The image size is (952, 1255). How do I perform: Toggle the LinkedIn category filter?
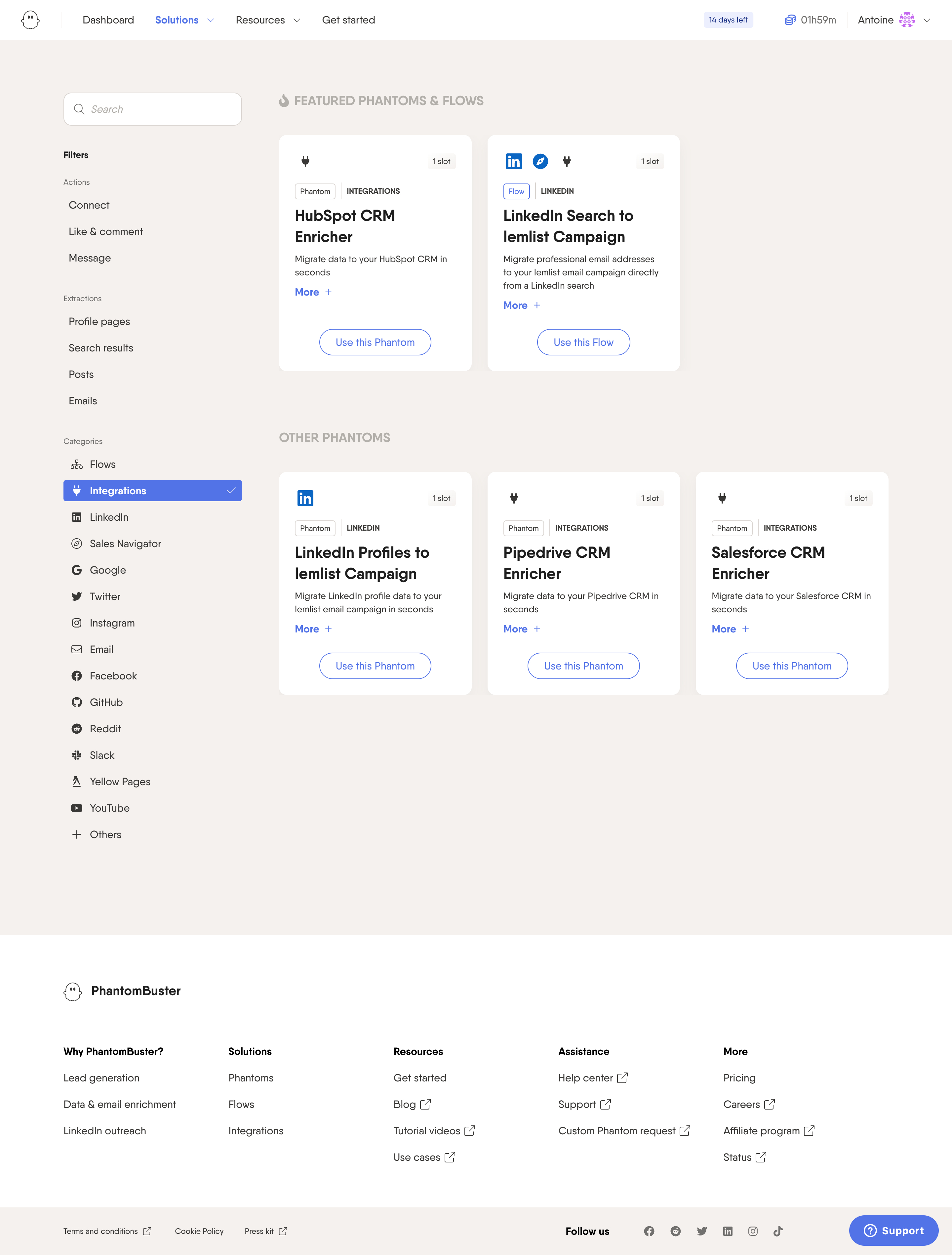tap(153, 517)
